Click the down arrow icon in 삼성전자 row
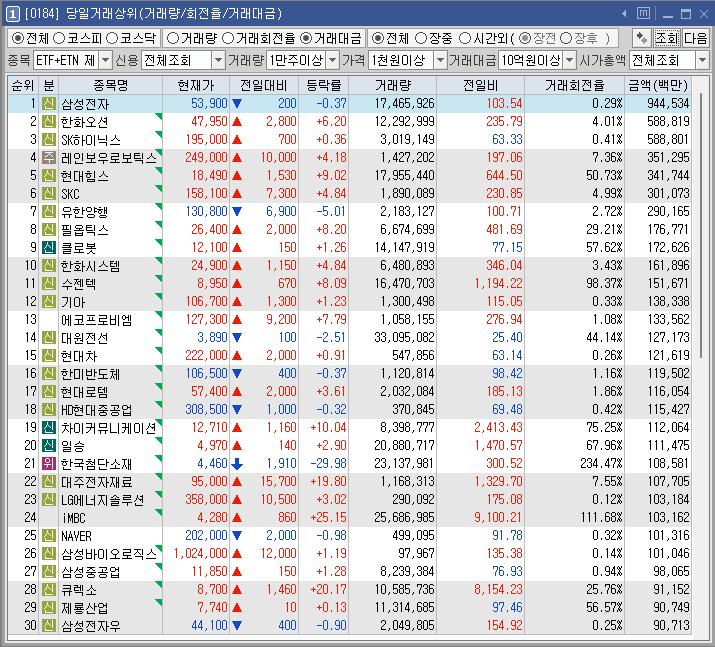This screenshot has height=647, width=715. pos(237,104)
